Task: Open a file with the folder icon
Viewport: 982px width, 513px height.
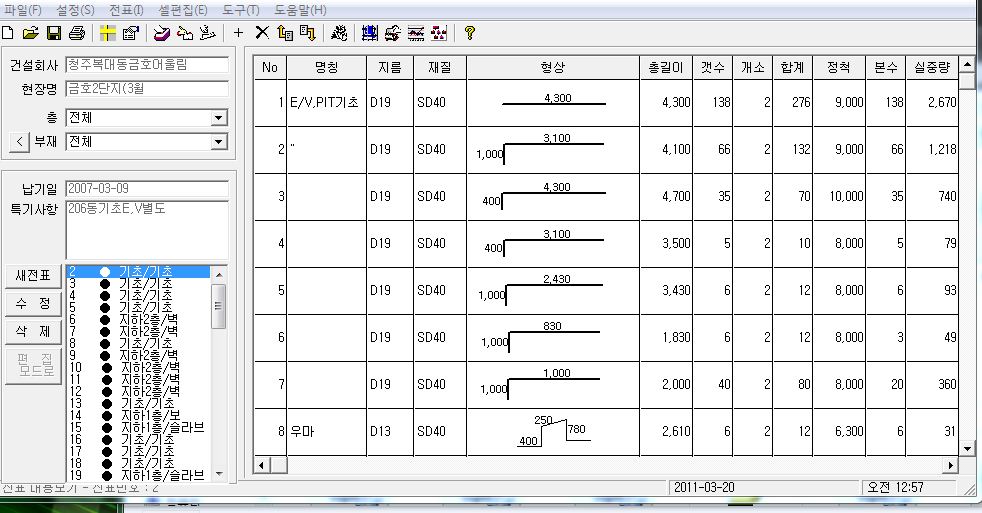Action: tap(31, 33)
